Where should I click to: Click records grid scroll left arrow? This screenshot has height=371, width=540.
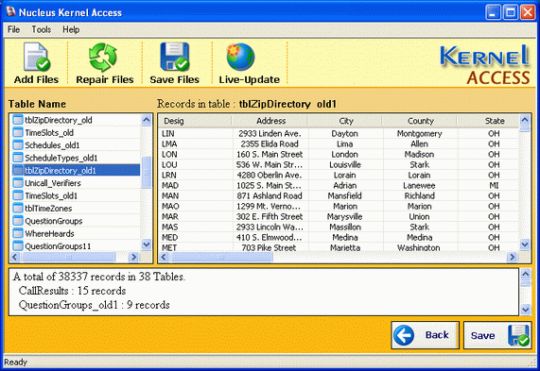pyautogui.click(x=164, y=257)
